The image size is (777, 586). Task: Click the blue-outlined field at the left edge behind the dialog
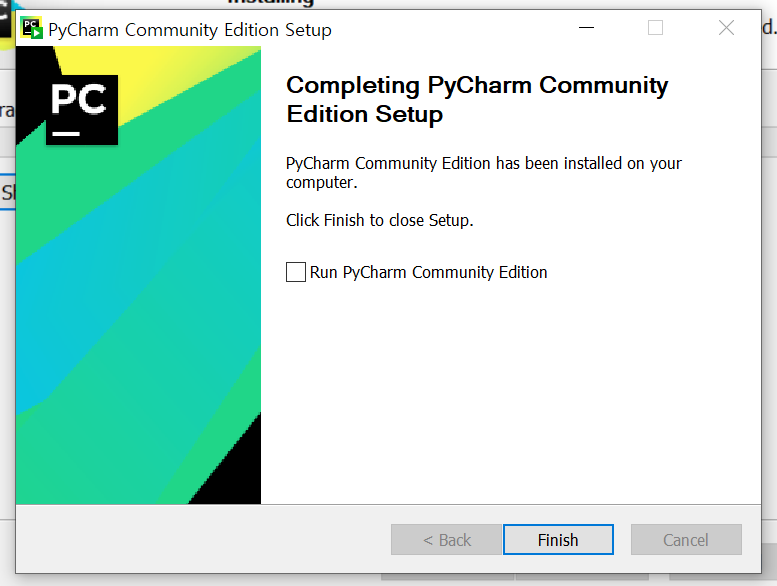[x=7, y=192]
